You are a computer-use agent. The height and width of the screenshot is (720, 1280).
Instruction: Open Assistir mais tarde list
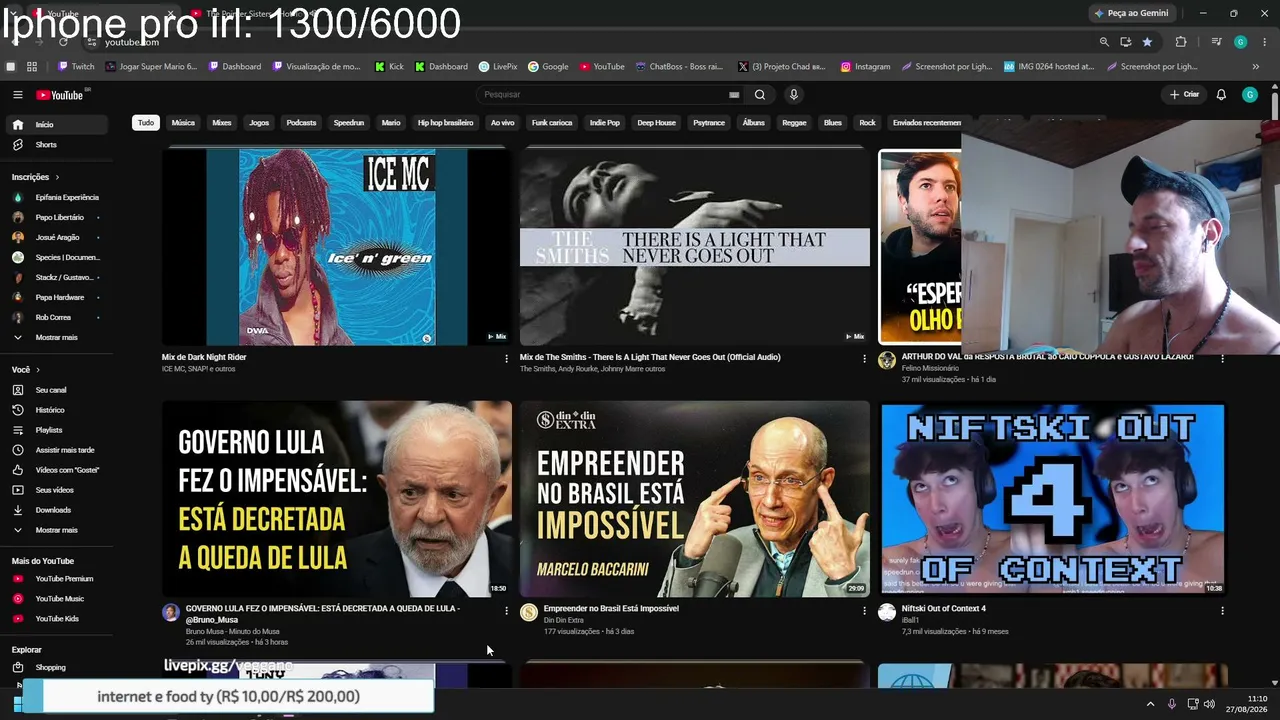[56, 450]
